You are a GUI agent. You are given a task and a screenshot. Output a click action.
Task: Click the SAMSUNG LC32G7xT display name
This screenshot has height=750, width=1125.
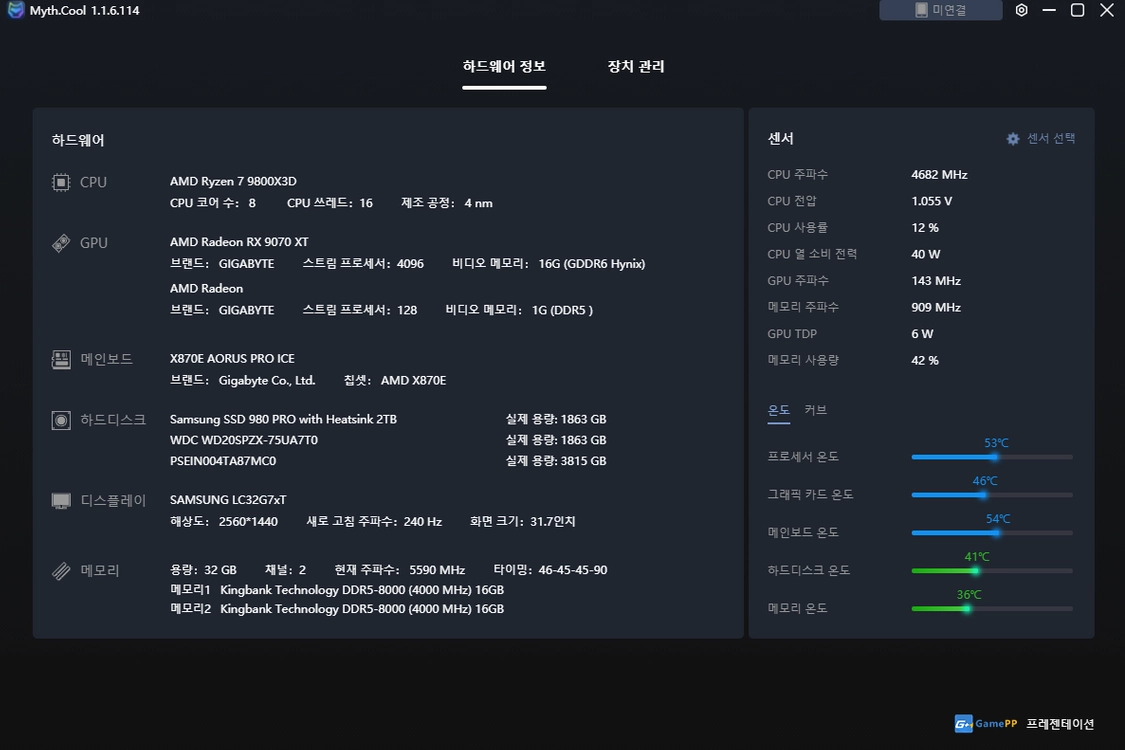tap(227, 500)
